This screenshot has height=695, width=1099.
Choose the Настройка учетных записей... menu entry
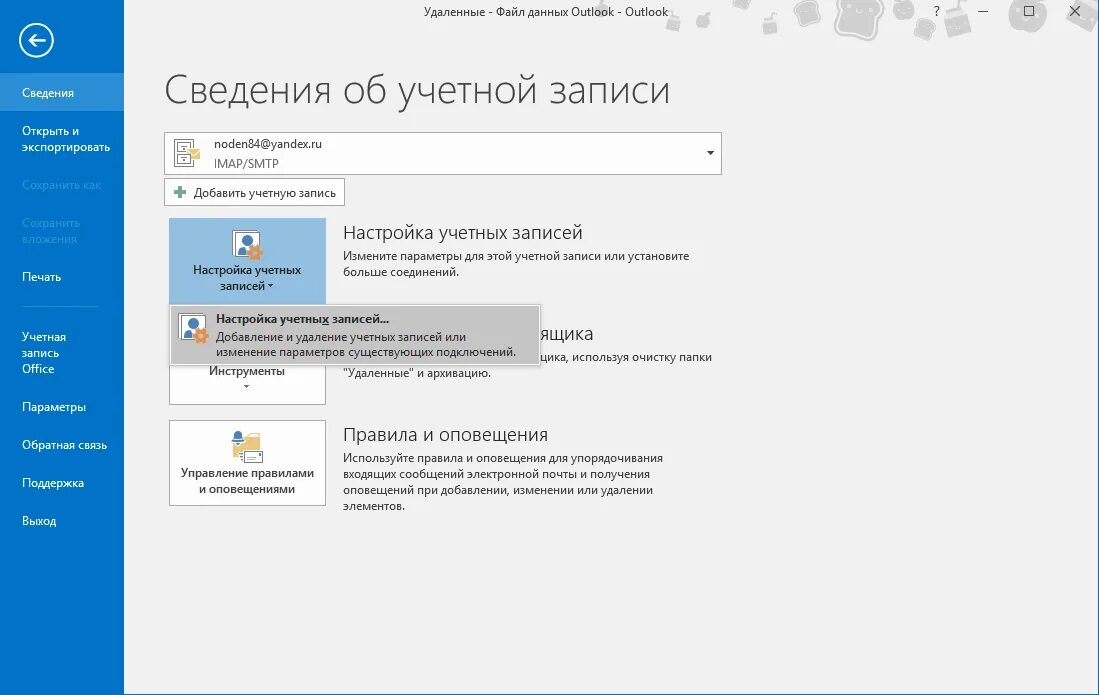(355, 335)
